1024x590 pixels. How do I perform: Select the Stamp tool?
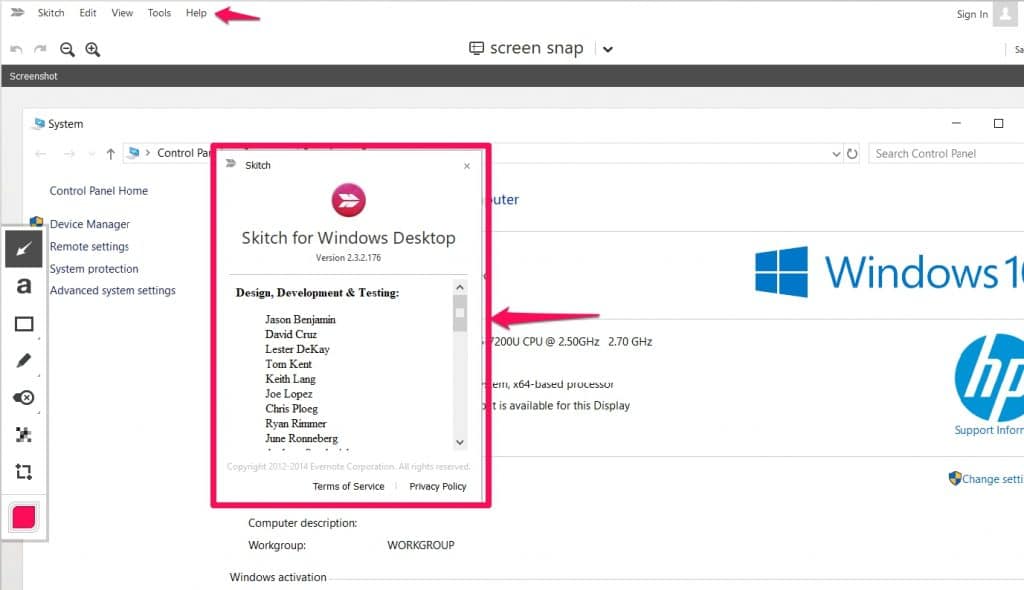(x=24, y=397)
